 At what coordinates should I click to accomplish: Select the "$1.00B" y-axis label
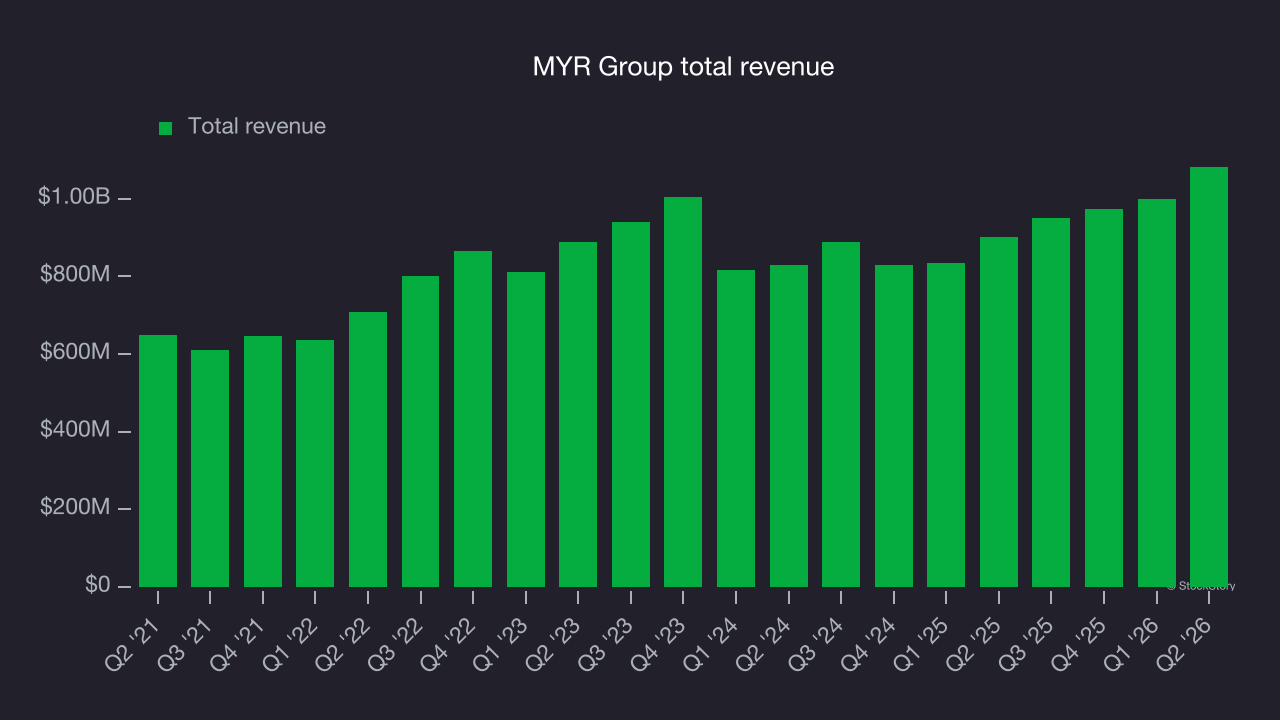point(74,197)
